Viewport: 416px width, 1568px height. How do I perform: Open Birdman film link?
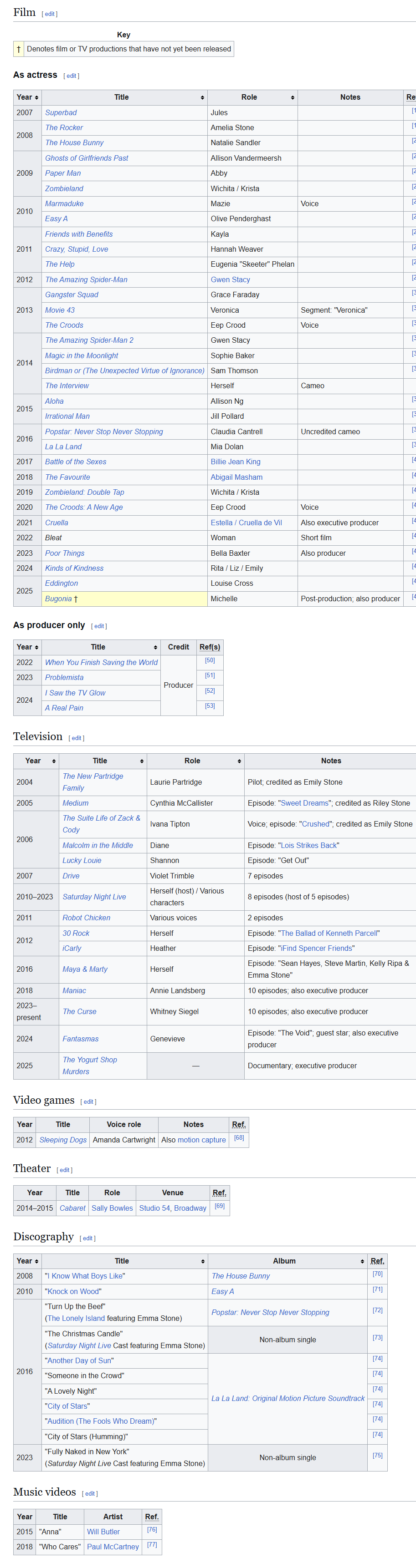pos(125,370)
